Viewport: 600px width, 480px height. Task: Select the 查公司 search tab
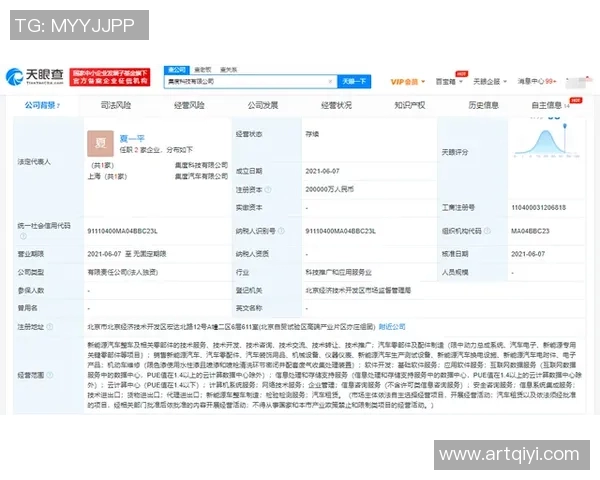click(x=176, y=70)
